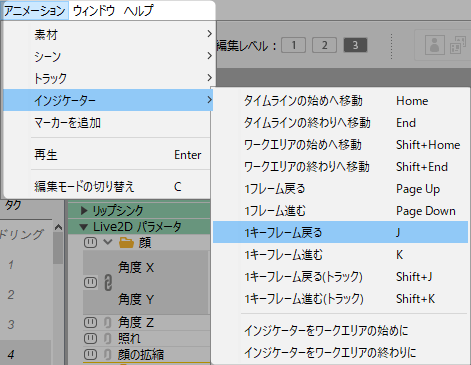The height and width of the screenshot is (365, 471).
Task: Select 1キーフレーム進む with shortcut K
Action: tap(340, 255)
